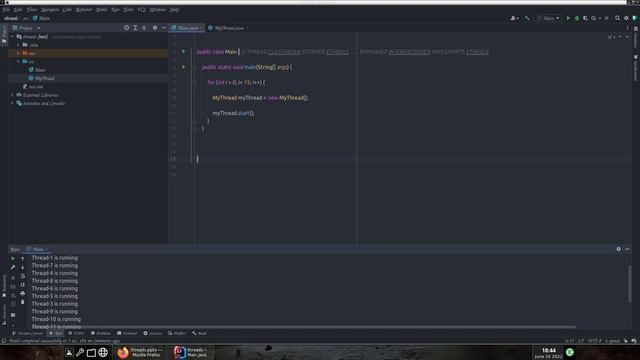This screenshot has height=360, width=640.
Task: Start debugging with the green bug icon
Action: pos(577,18)
